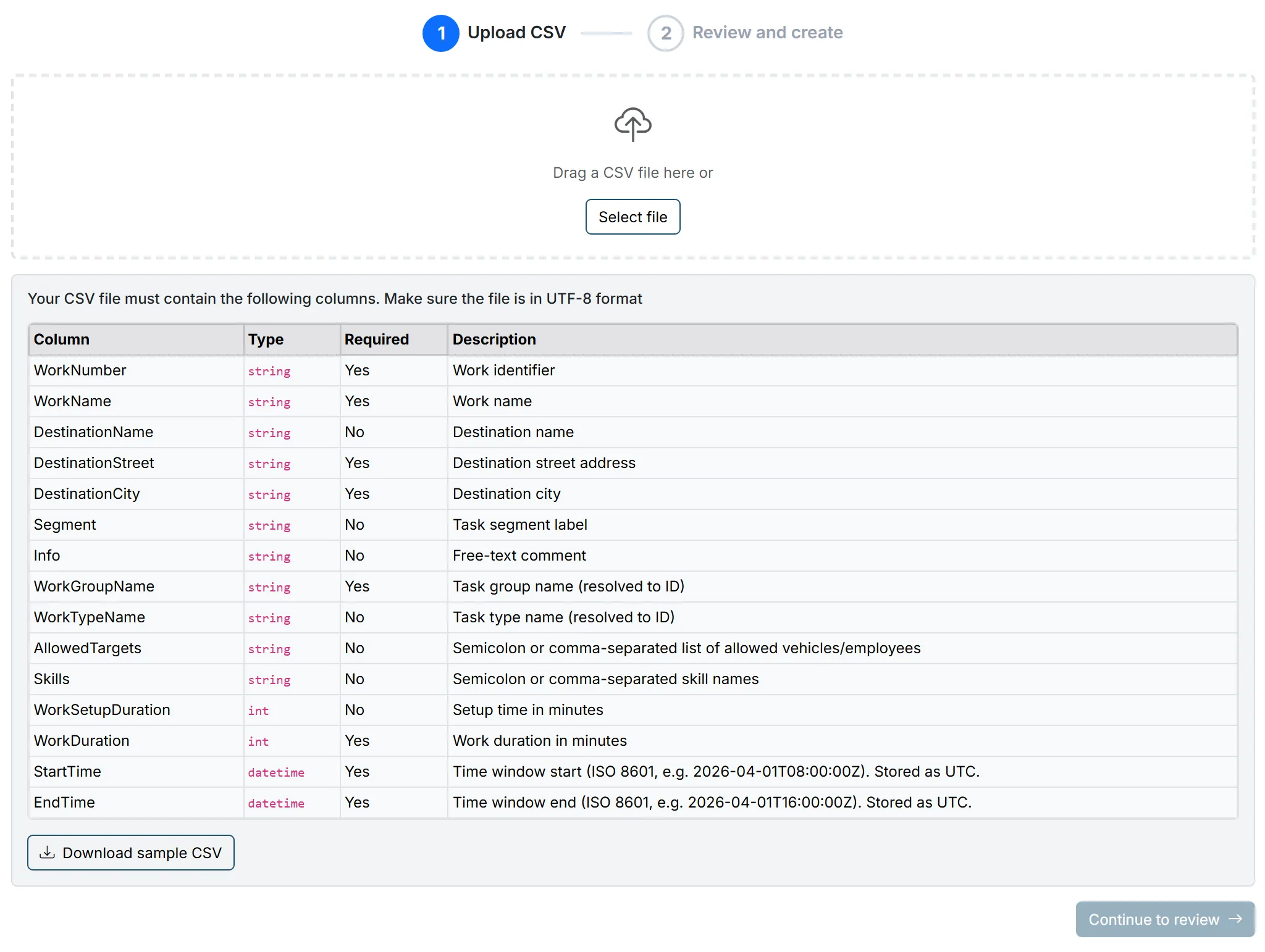Click the int type in WorkSetupDuration row
The width and height of the screenshot is (1265, 952).
(x=258, y=711)
